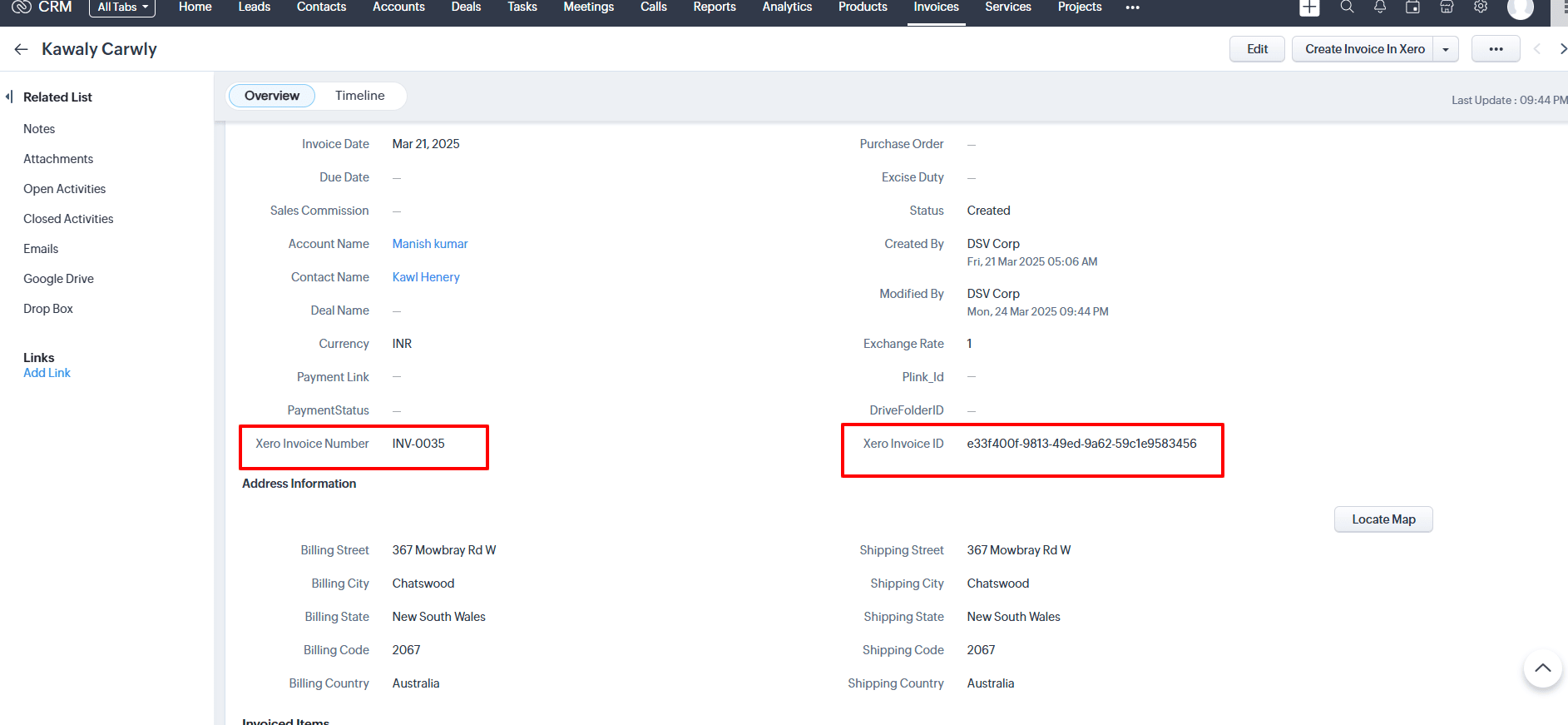
Task: Click the plus quick-create icon
Action: (x=1309, y=7)
